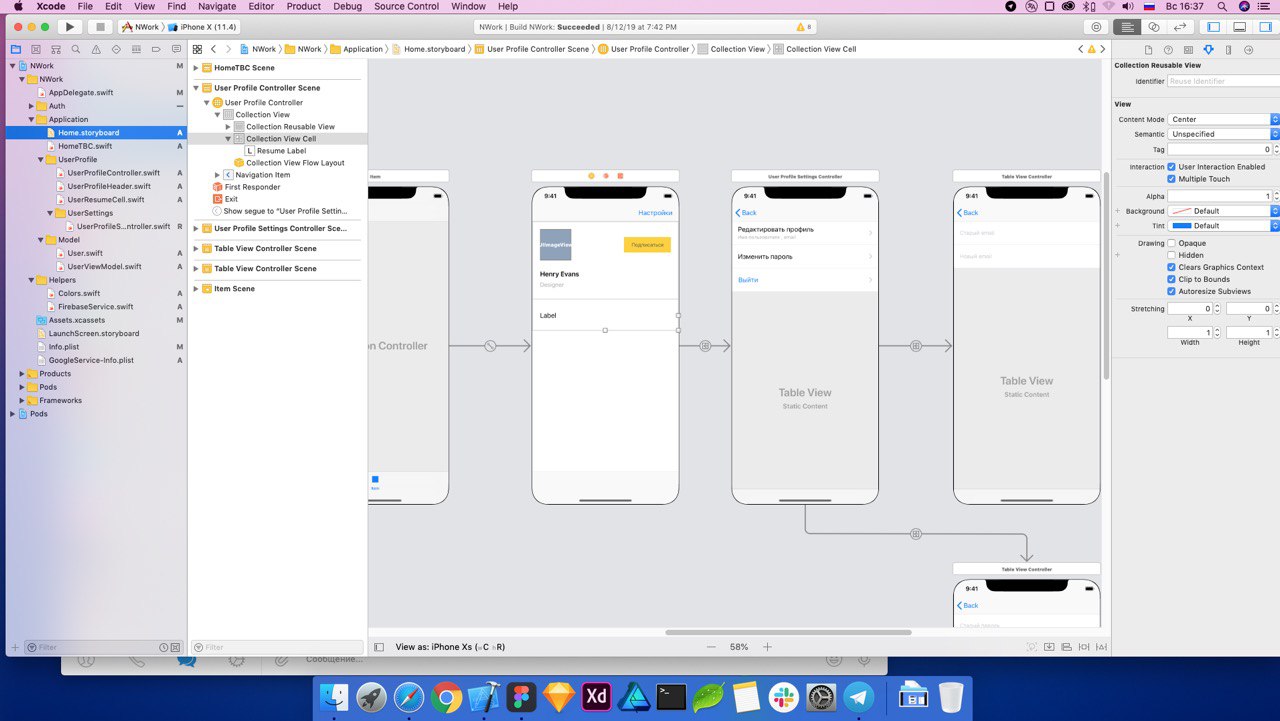This screenshot has width=1280, height=721.
Task: Open the File inspector
Action: click(x=1148, y=49)
